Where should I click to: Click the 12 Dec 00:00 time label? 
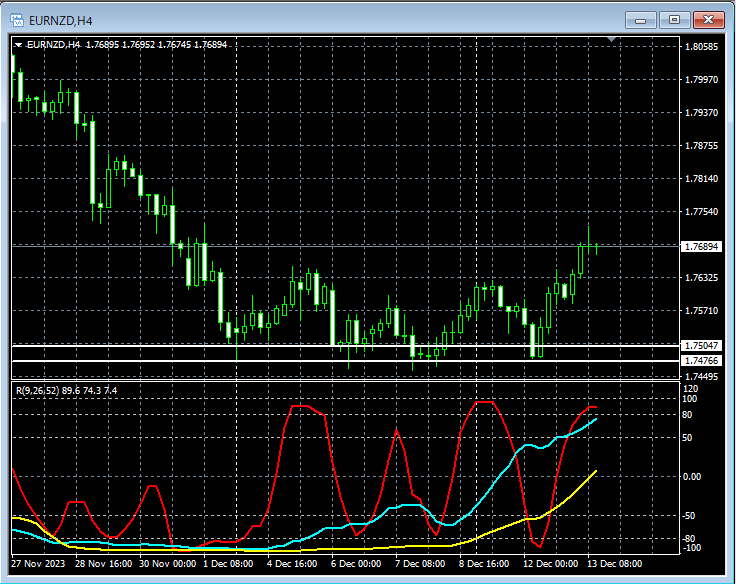(x=550, y=564)
